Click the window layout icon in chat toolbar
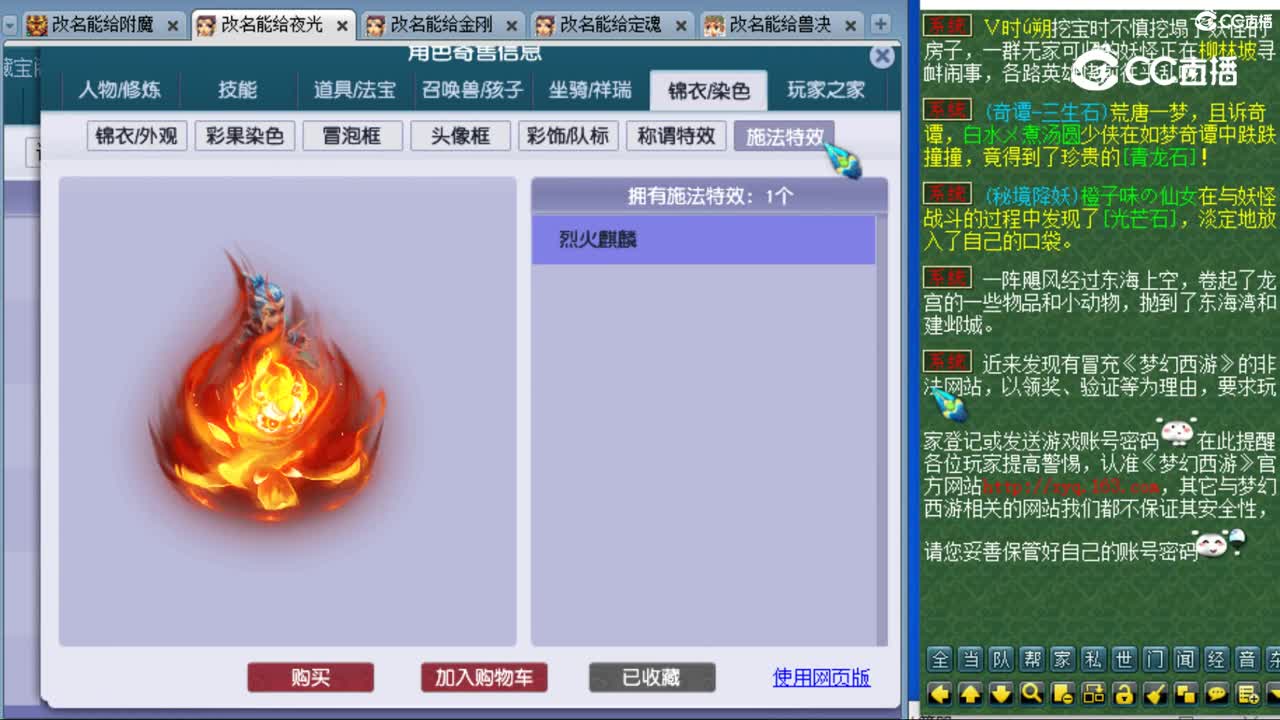 1093,693
